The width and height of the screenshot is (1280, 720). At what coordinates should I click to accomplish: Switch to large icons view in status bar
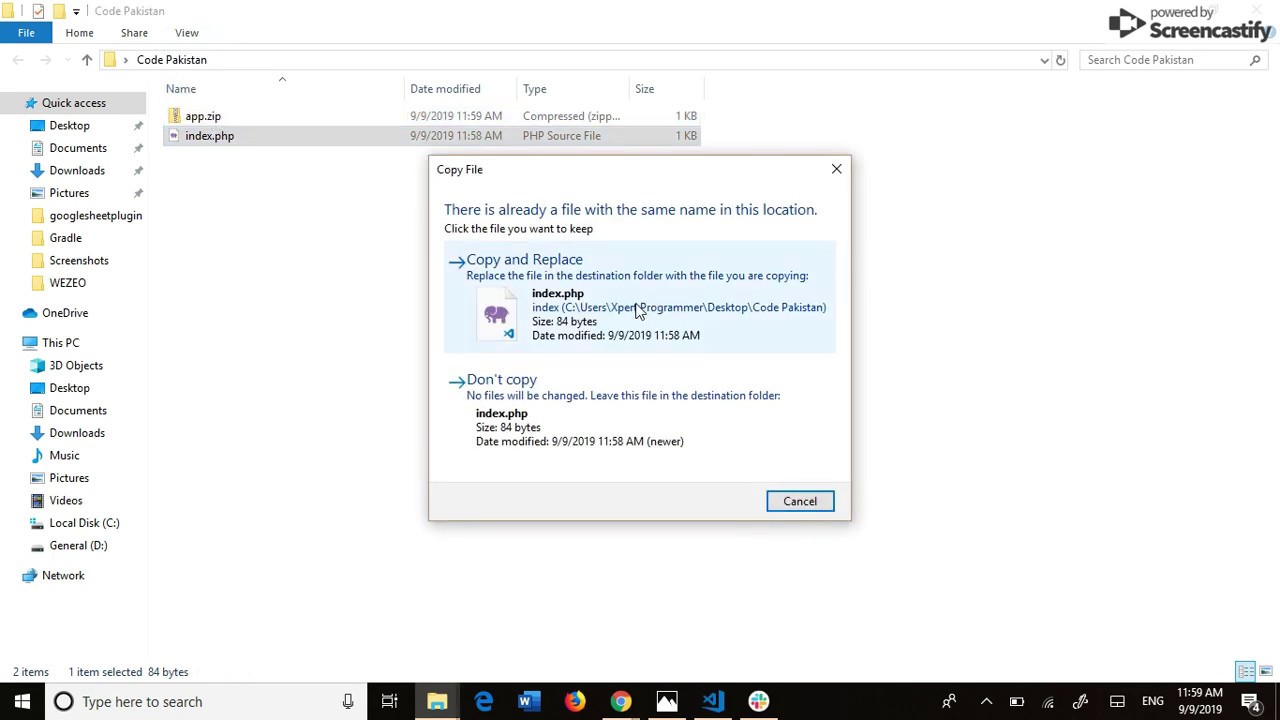pos(1265,672)
